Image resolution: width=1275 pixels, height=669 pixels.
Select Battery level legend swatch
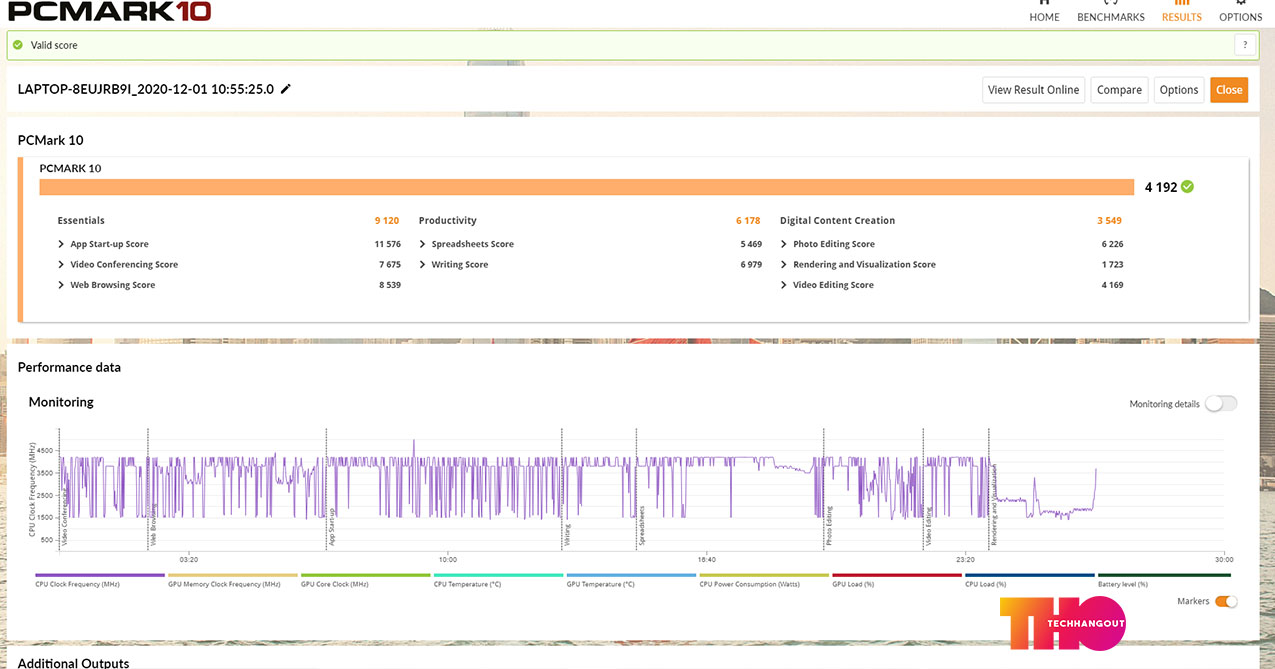pyautogui.click(x=1163, y=575)
